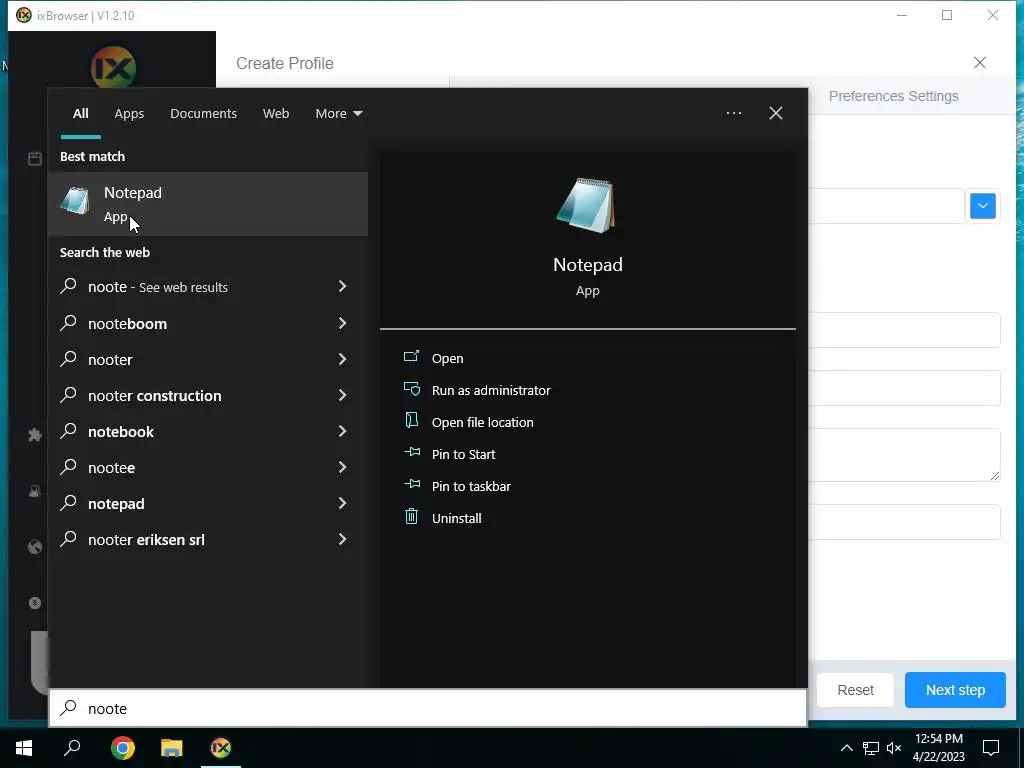
Task: Expand the 'noote - See web results' arrow
Action: coord(342,286)
